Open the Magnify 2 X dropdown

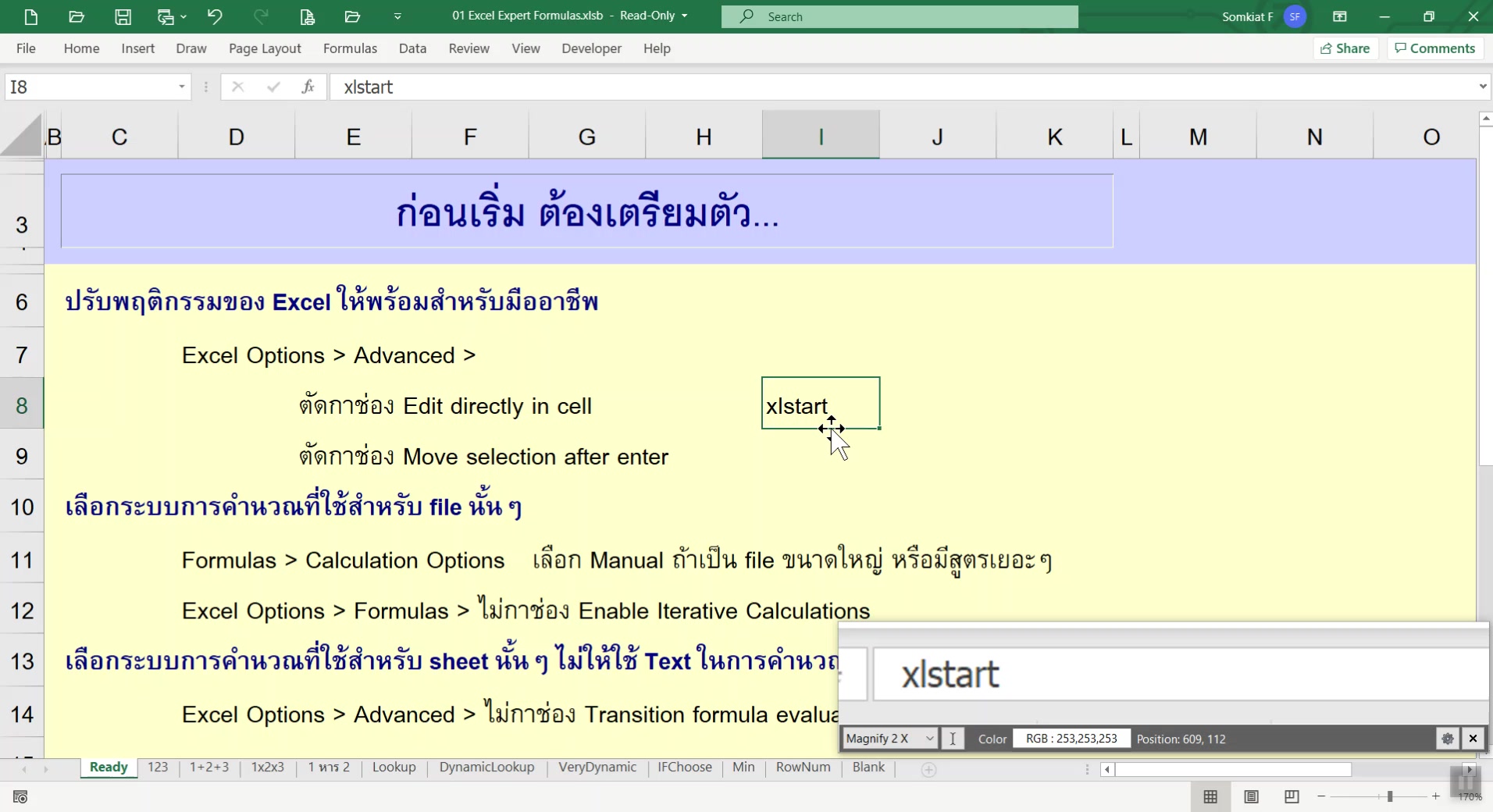coord(889,739)
